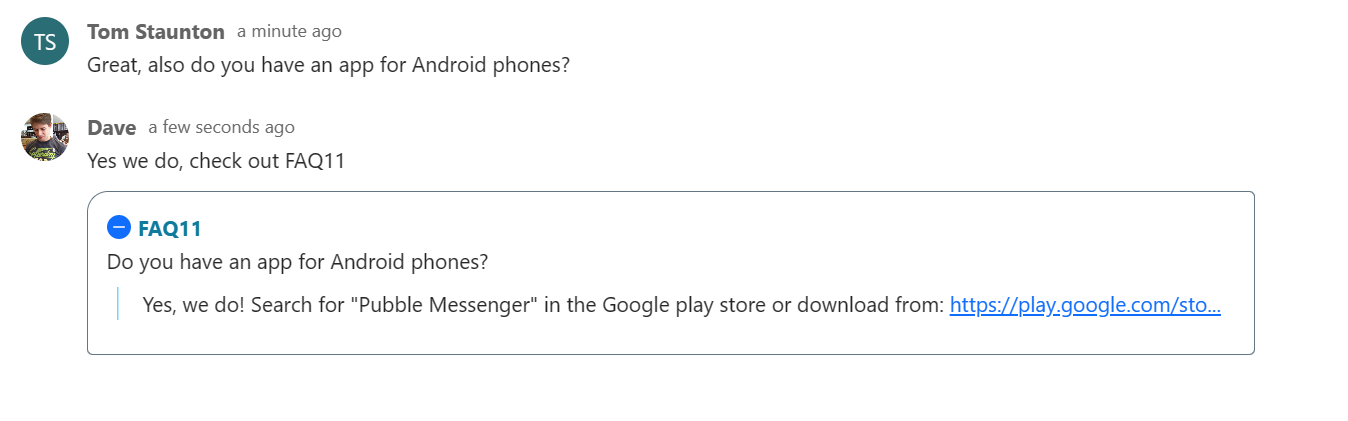
Task: Click the vertical quote bar beside answer
Action: [117, 304]
